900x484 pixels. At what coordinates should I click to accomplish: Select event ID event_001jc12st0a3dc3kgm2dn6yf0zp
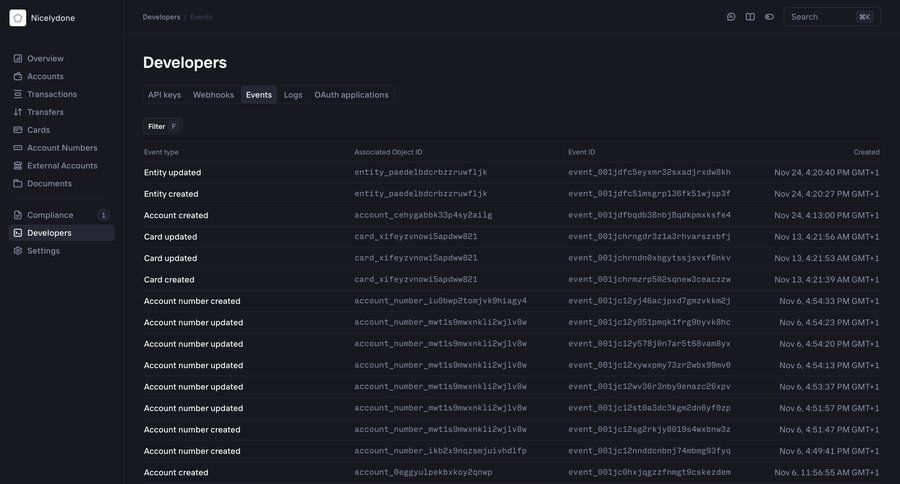(x=649, y=408)
